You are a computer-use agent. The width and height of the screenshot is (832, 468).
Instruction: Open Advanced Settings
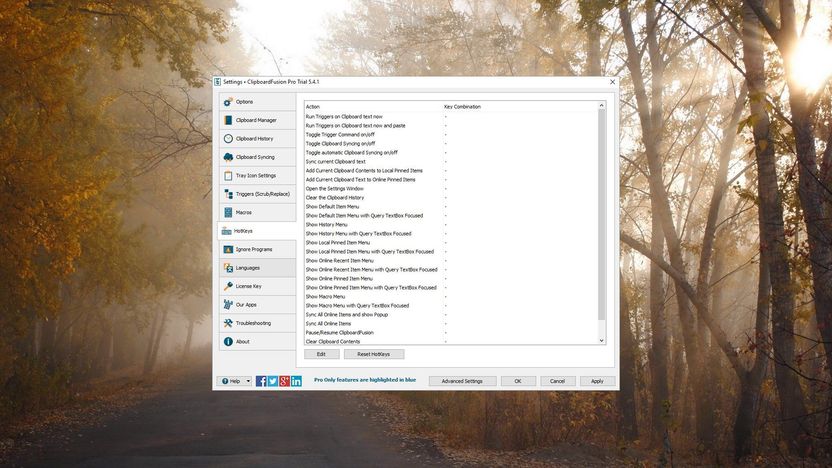(462, 381)
